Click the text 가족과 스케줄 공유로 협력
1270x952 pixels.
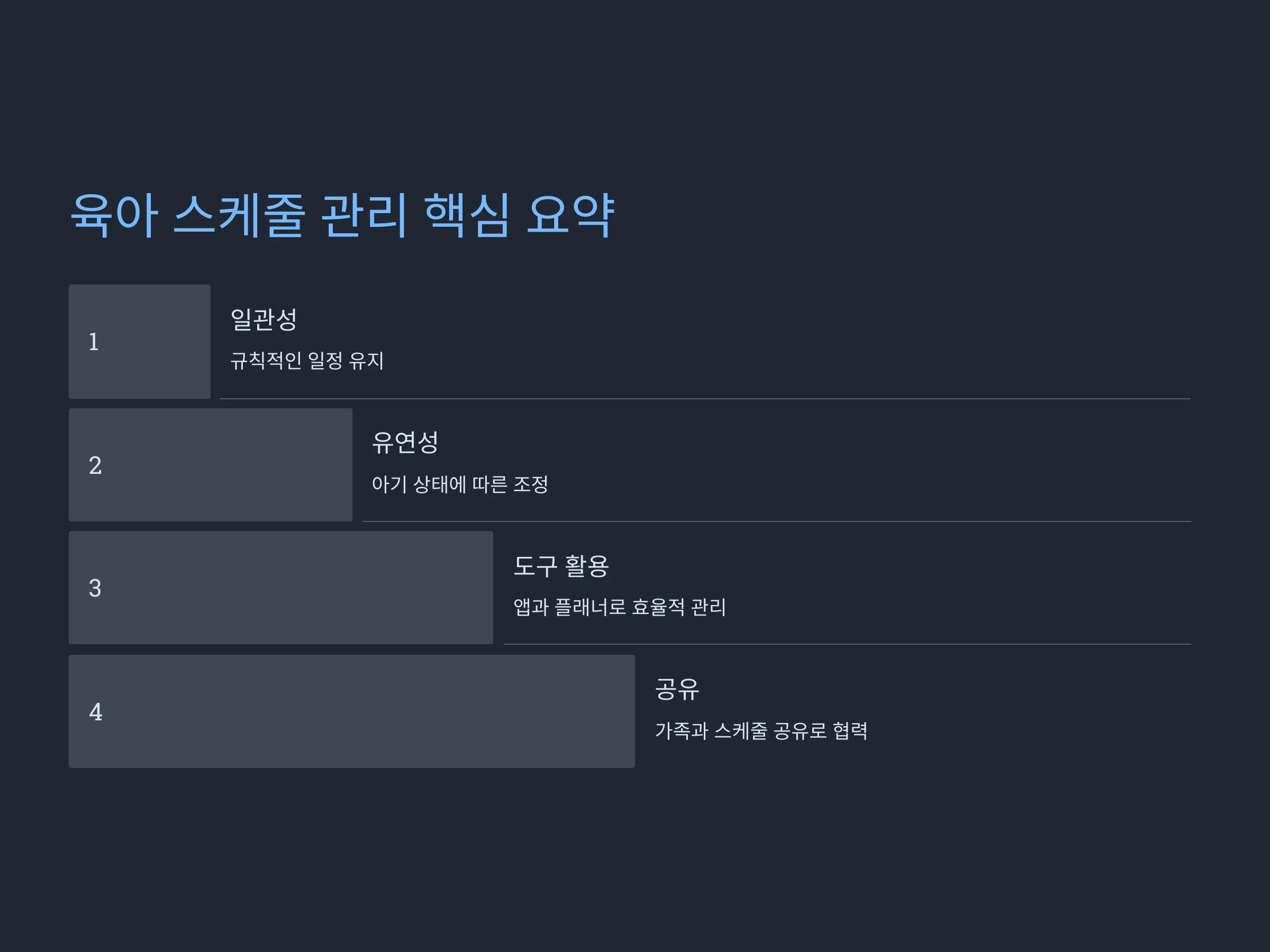click(761, 731)
